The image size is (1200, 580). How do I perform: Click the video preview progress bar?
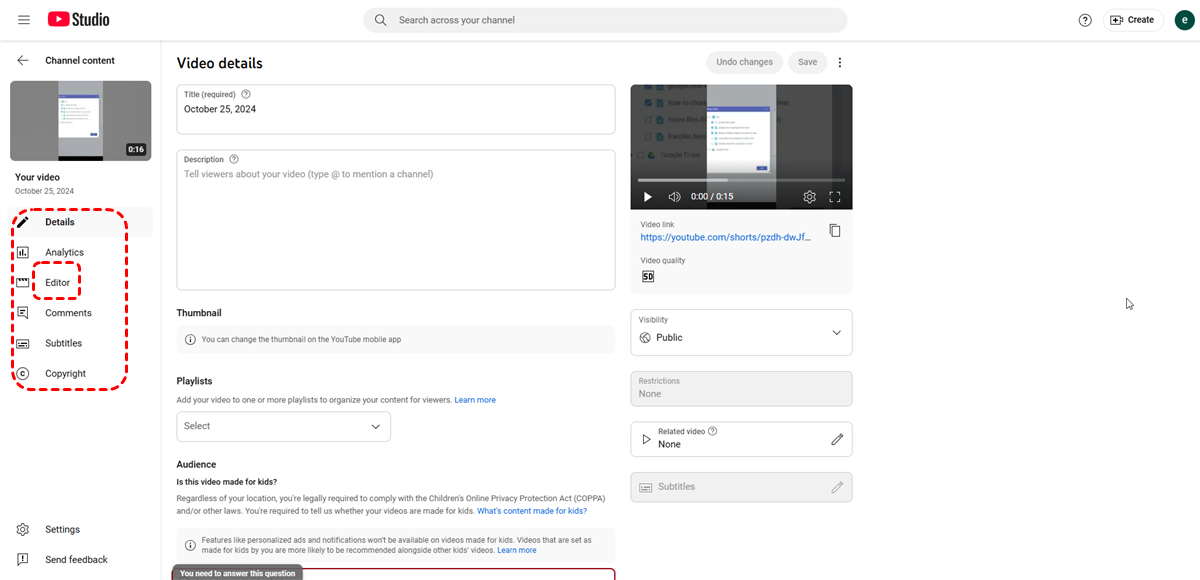point(741,180)
